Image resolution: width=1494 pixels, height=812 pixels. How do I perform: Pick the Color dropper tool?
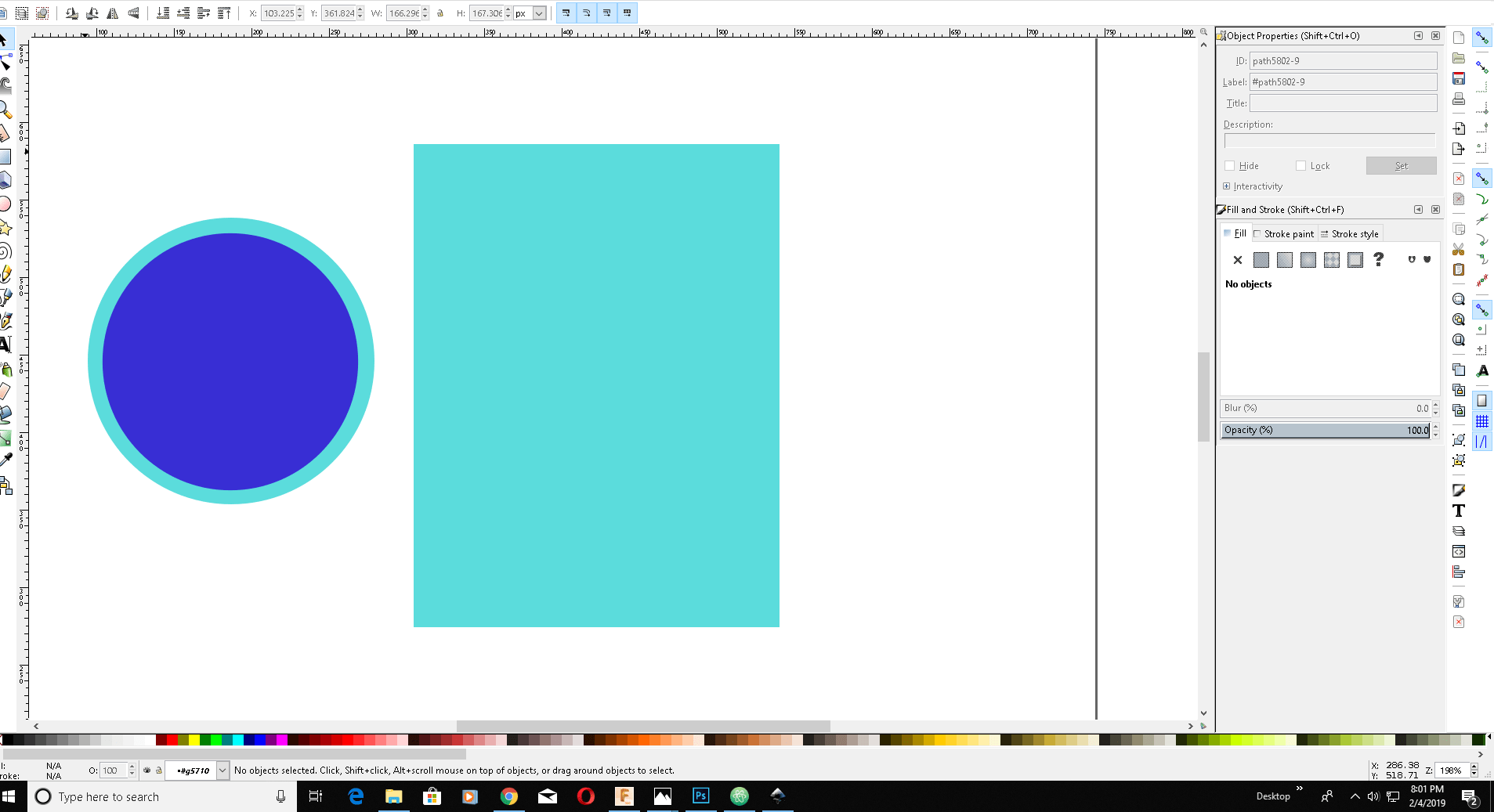[x=6, y=458]
